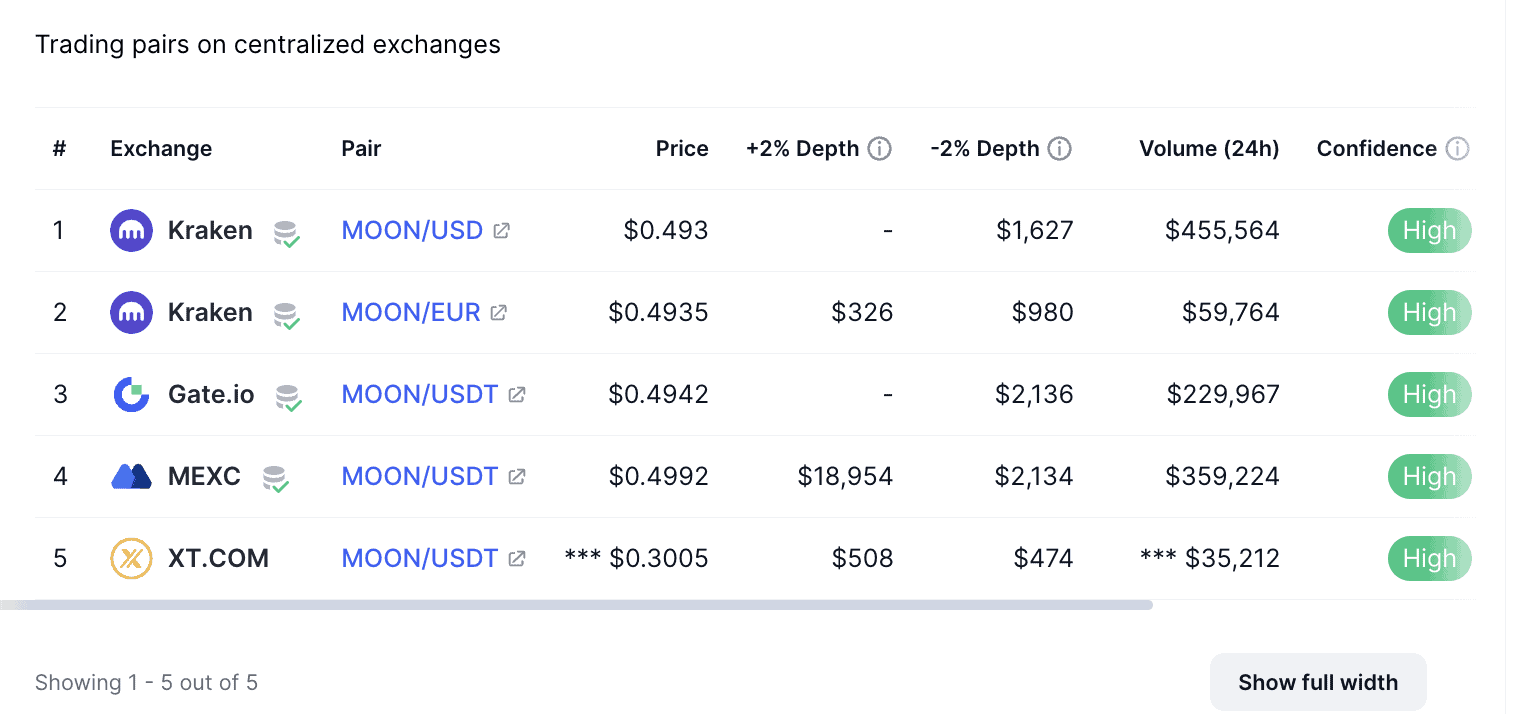Click reserves icon beside Kraken row 2
Image resolution: width=1516 pixels, height=714 pixels.
pos(287,315)
